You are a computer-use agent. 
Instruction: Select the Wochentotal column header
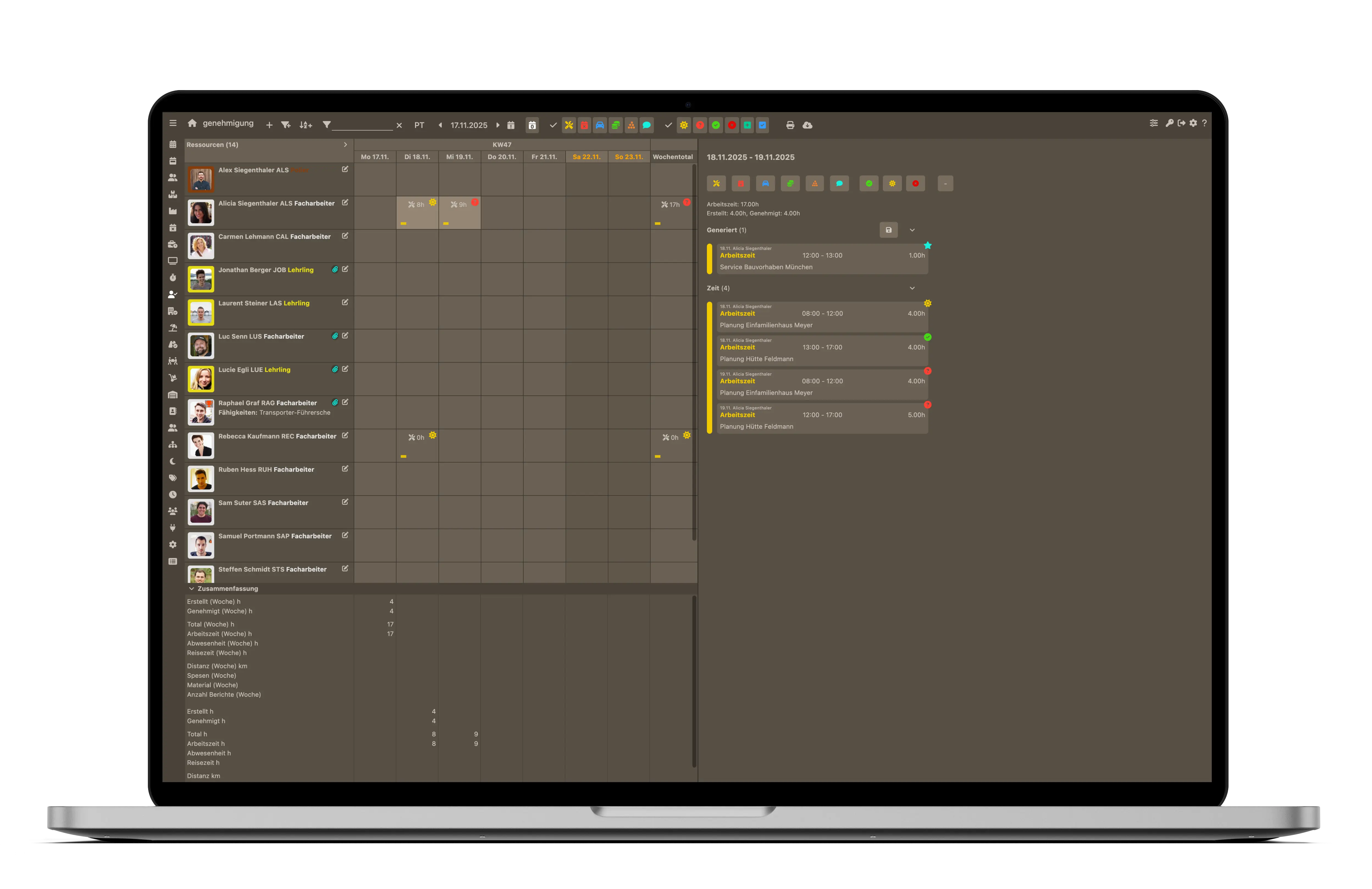(672, 157)
